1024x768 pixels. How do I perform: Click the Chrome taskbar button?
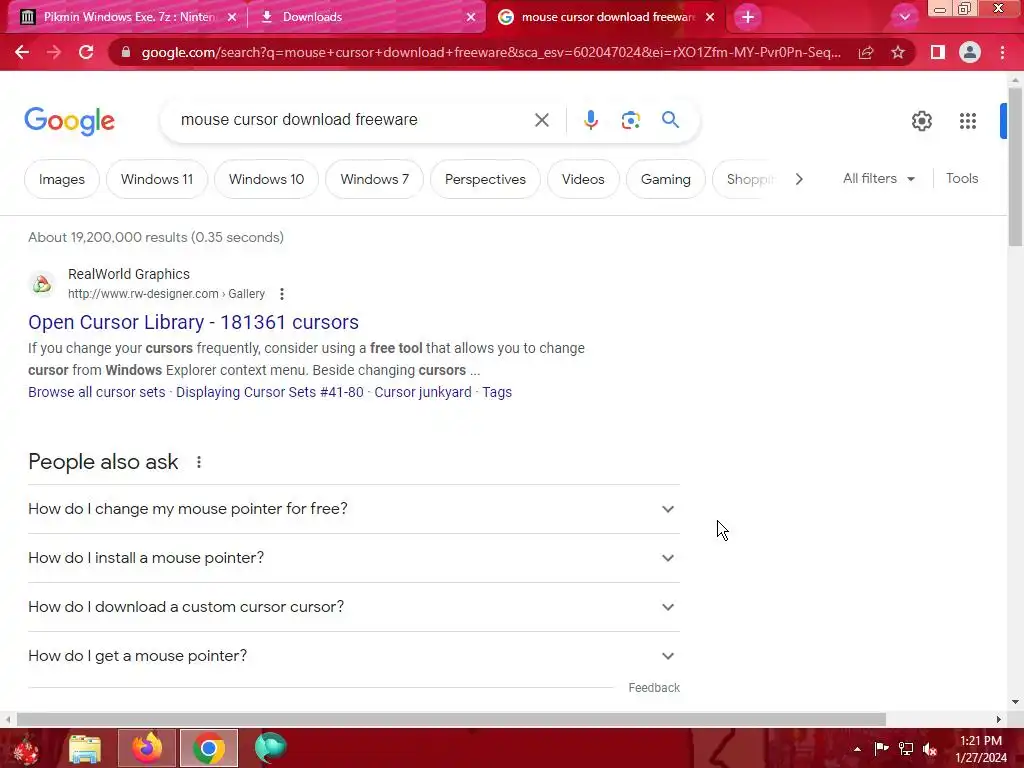[x=209, y=748]
